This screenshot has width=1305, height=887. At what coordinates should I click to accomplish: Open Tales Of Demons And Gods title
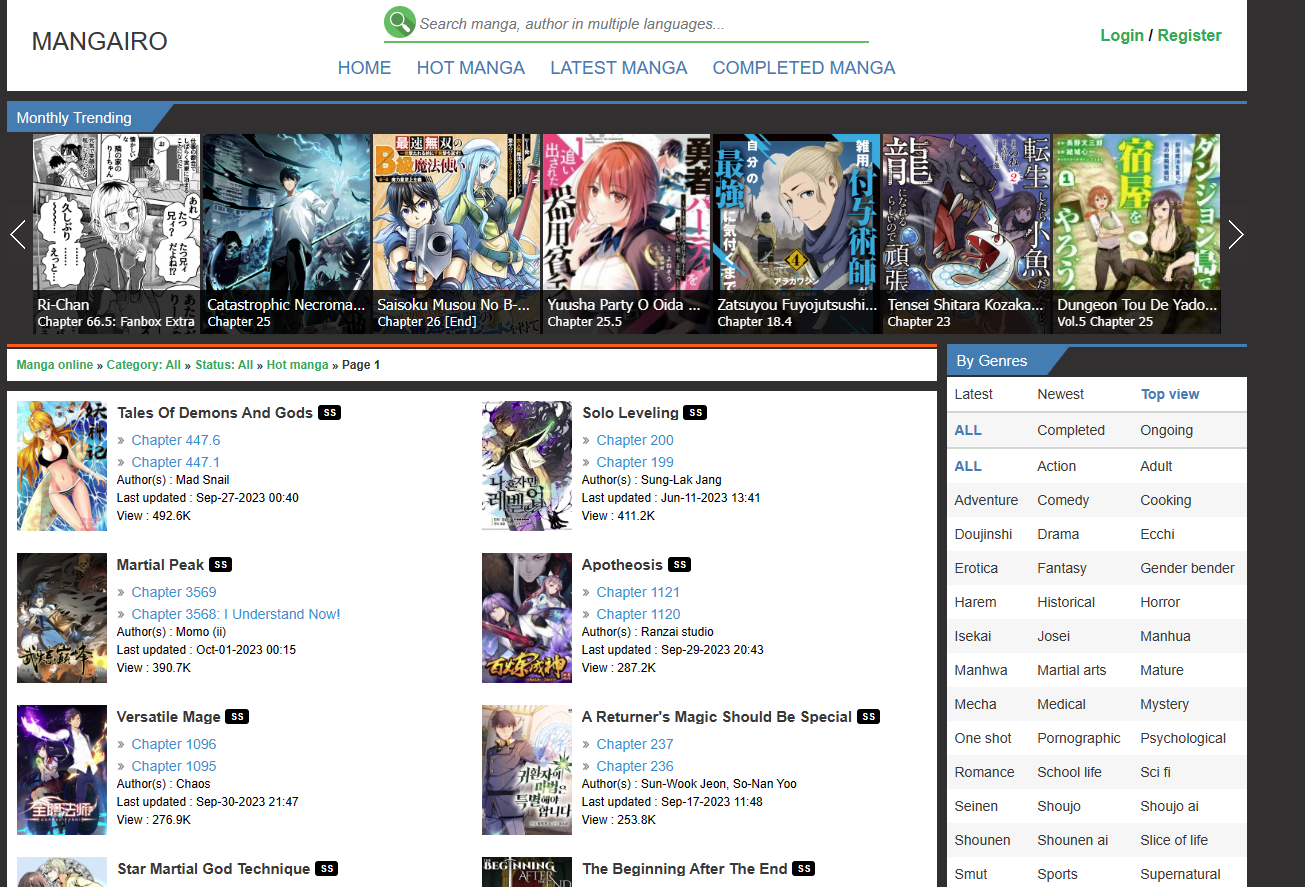pyautogui.click(x=215, y=413)
